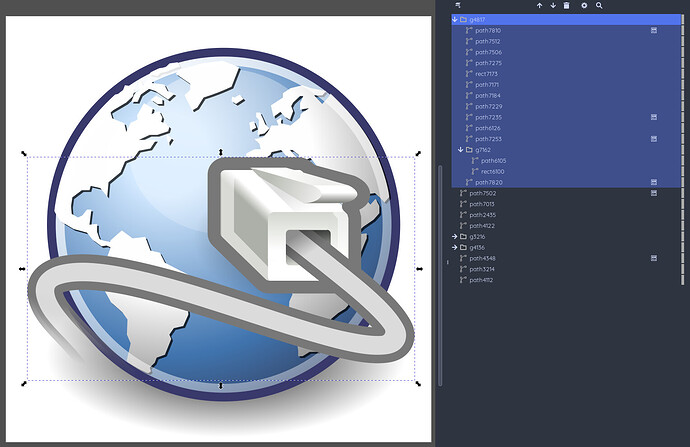690x447 pixels.
Task: Click the color tag bar on g4817 row
Action: (x=683, y=19)
